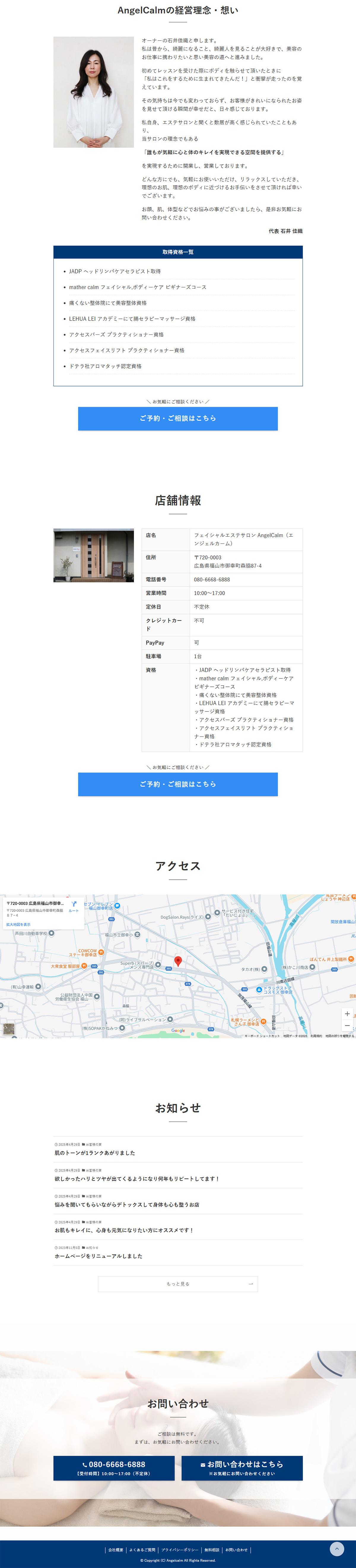Viewport: 356px width, 1568px height.
Task: Click the ドテラ社アロマタッチ認定資格 list item
Action: [105, 367]
